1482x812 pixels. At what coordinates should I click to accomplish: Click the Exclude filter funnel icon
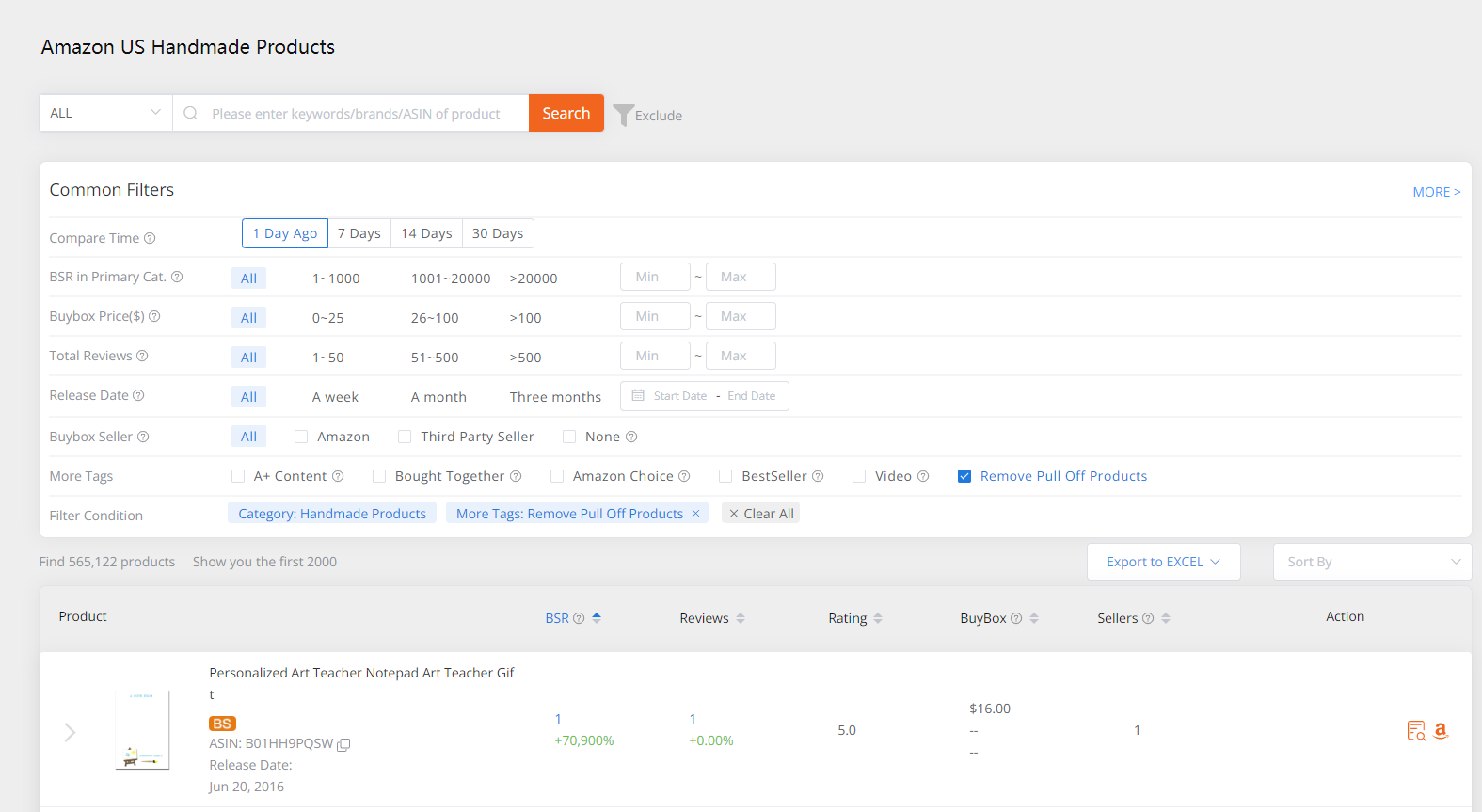click(x=623, y=115)
